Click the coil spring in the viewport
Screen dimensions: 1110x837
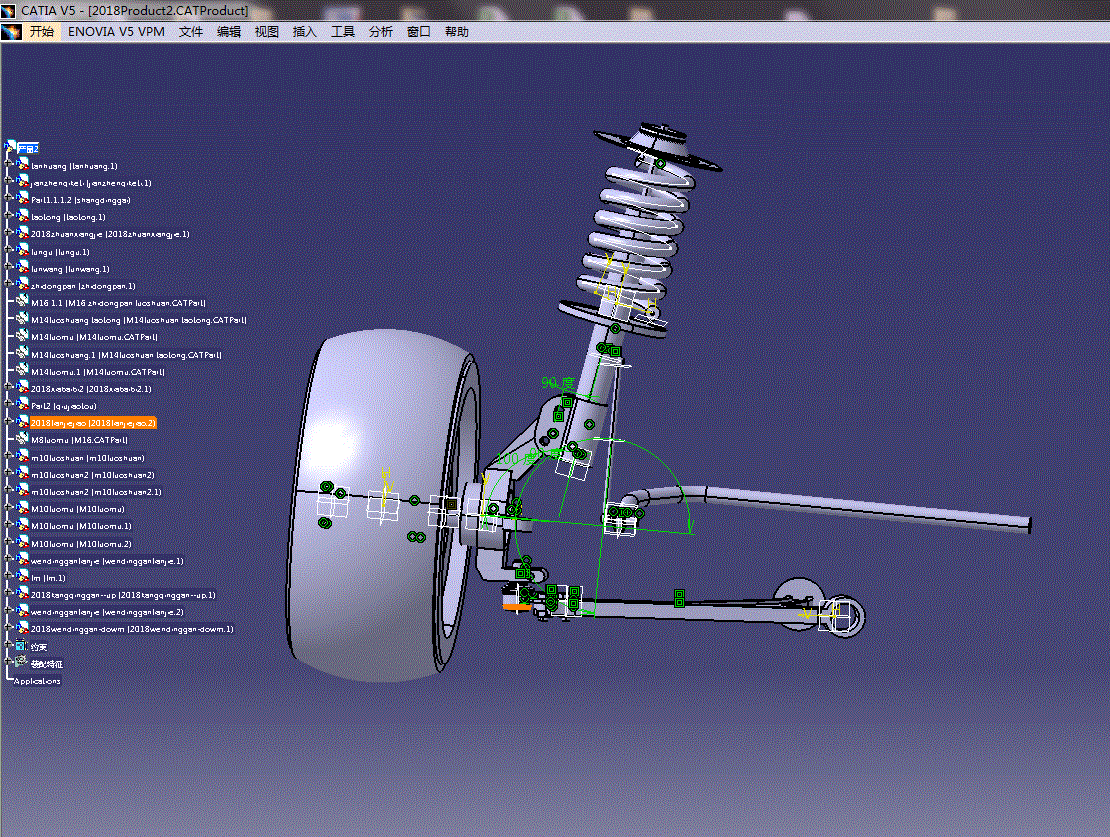pos(634,234)
